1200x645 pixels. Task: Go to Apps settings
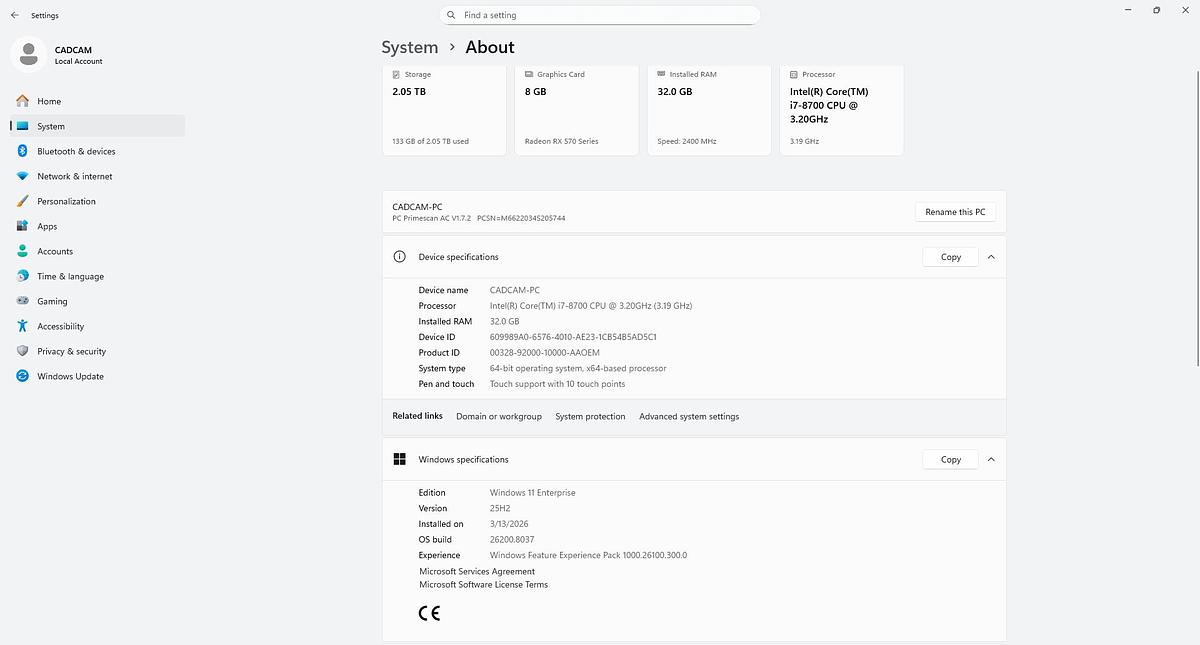47,226
